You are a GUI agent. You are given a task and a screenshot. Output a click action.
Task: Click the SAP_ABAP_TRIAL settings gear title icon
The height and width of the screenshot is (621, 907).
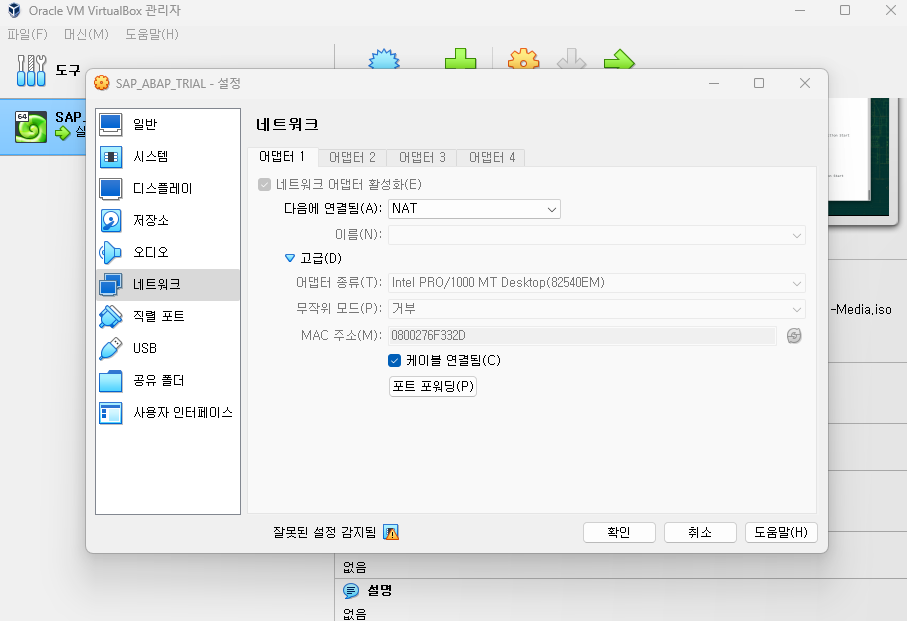click(102, 83)
